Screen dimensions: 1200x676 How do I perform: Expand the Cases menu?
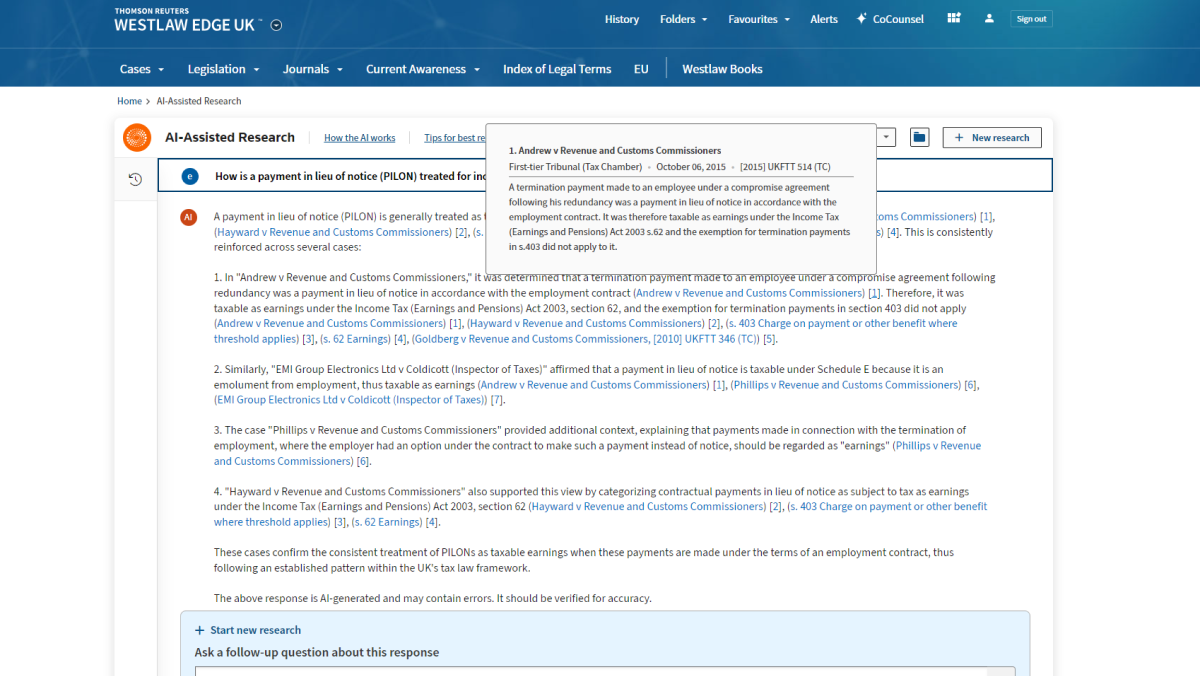tap(141, 69)
